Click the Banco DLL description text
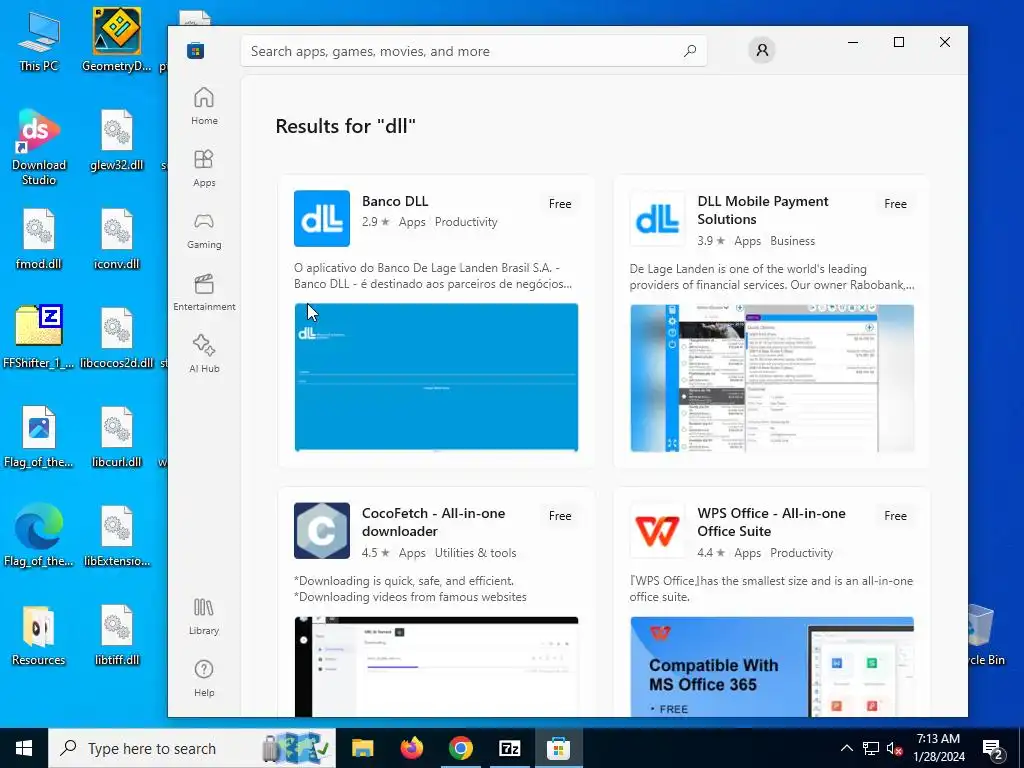The width and height of the screenshot is (1024, 768). click(433, 276)
